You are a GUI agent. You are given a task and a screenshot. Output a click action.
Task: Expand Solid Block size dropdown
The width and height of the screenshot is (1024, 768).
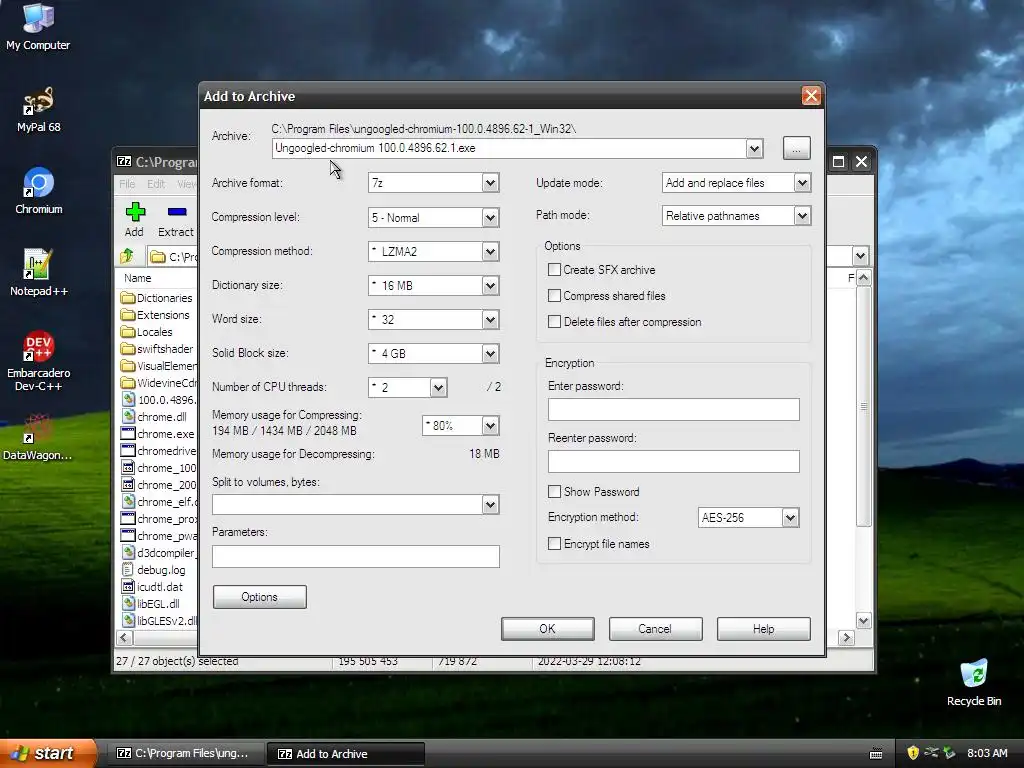[x=490, y=353]
